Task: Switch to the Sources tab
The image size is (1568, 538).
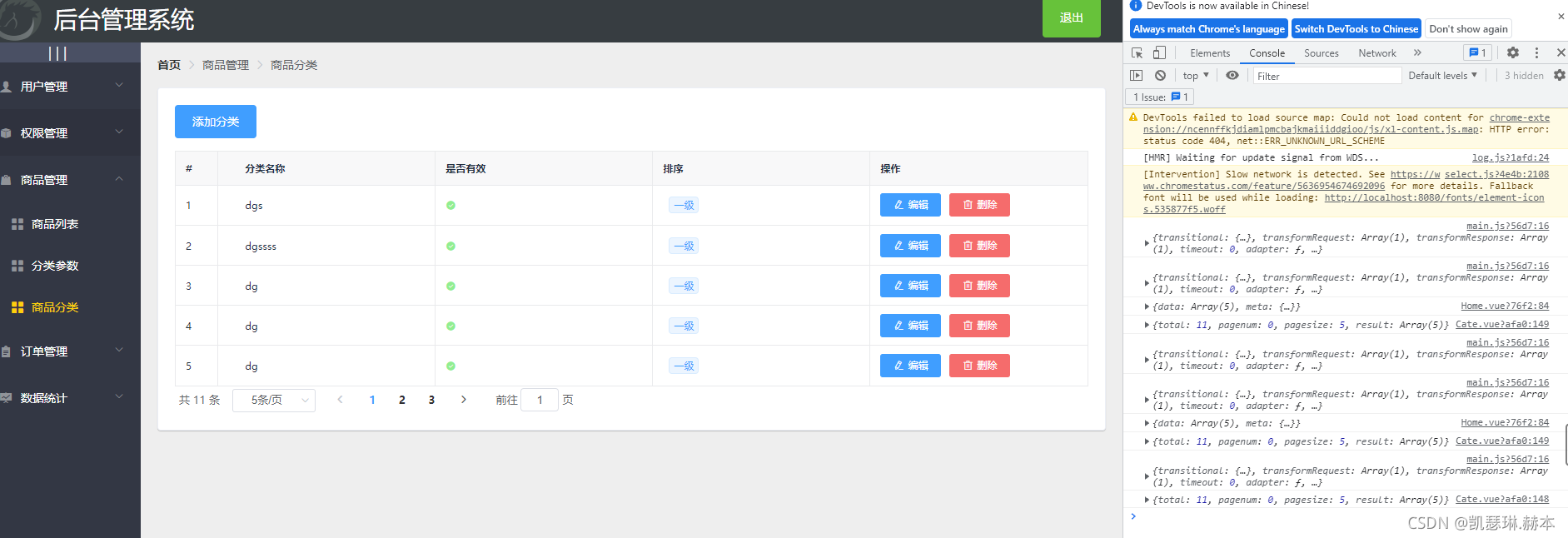Action: click(x=1322, y=52)
